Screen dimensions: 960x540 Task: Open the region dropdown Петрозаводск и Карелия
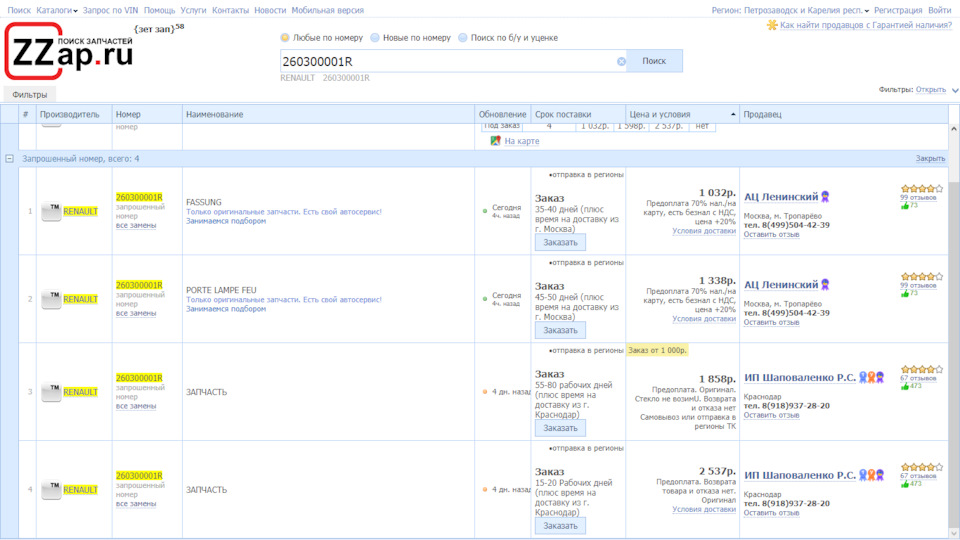[x=806, y=10]
